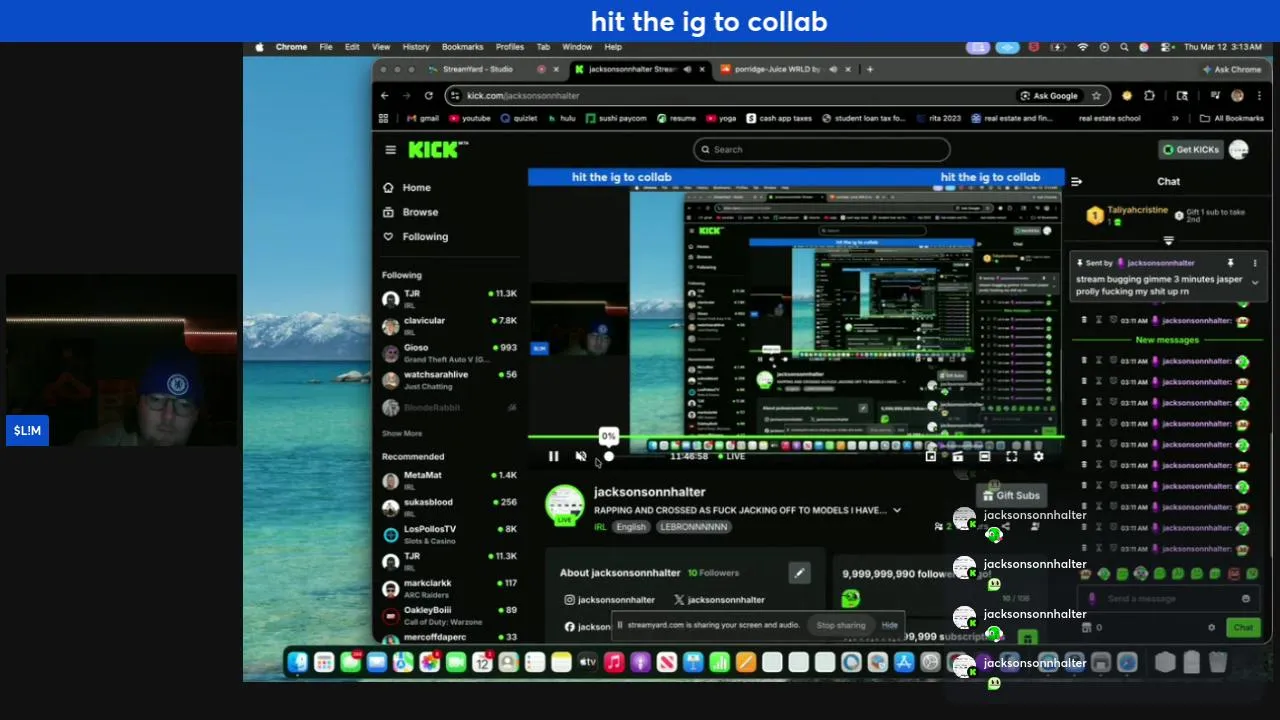Screen dimensions: 1280x720
Task: Open emoji picker in chat input
Action: tap(1246, 599)
